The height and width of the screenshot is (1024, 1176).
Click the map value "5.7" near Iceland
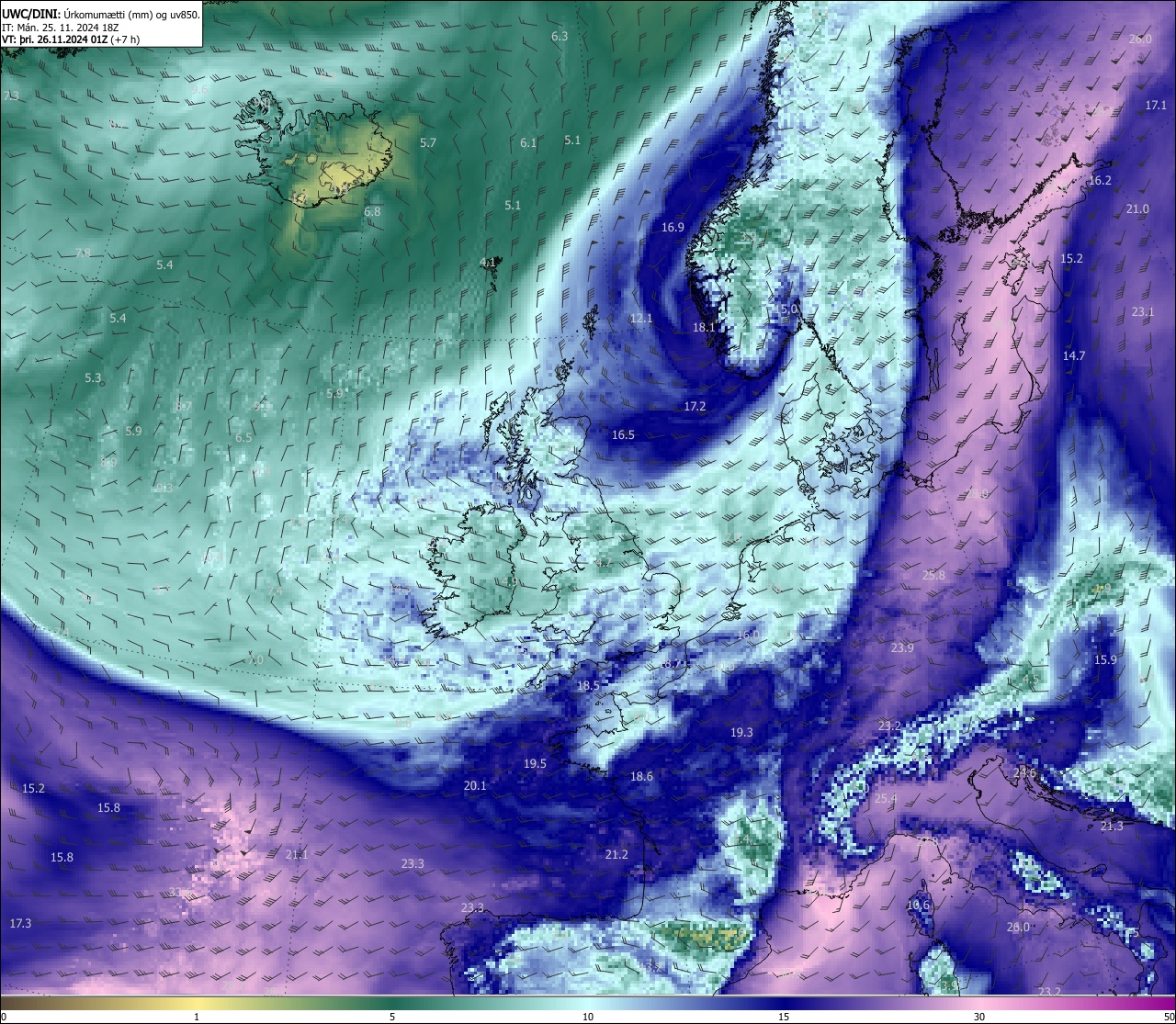428,143
